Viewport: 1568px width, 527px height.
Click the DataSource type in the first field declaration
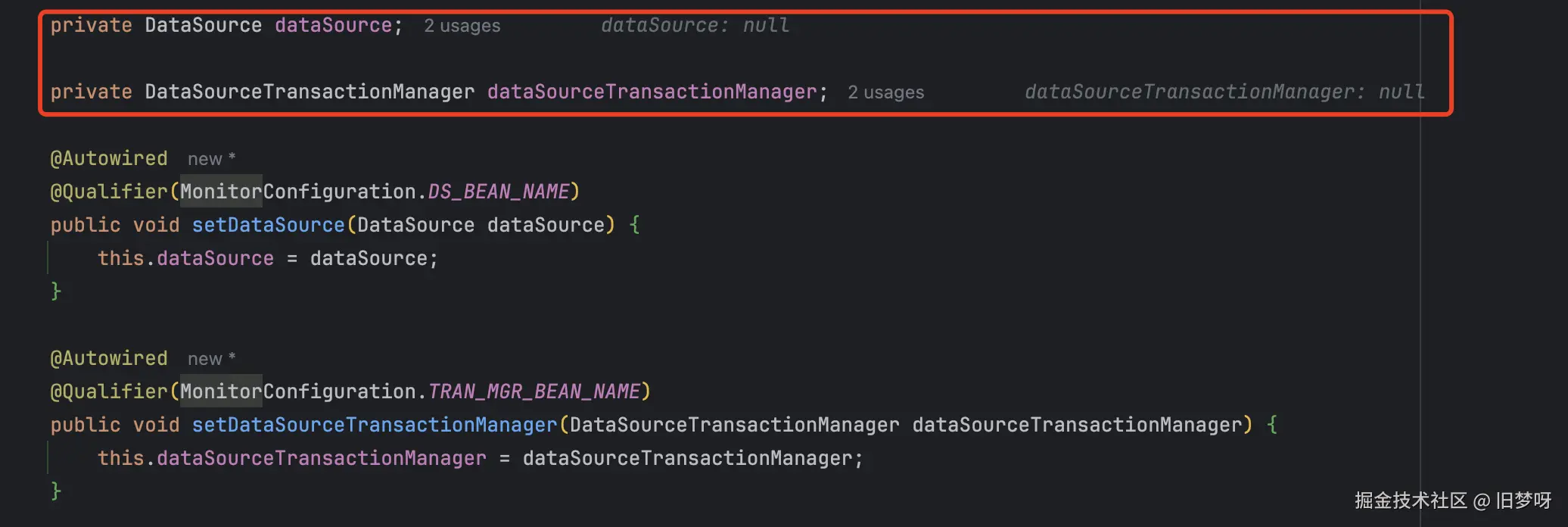click(x=203, y=26)
